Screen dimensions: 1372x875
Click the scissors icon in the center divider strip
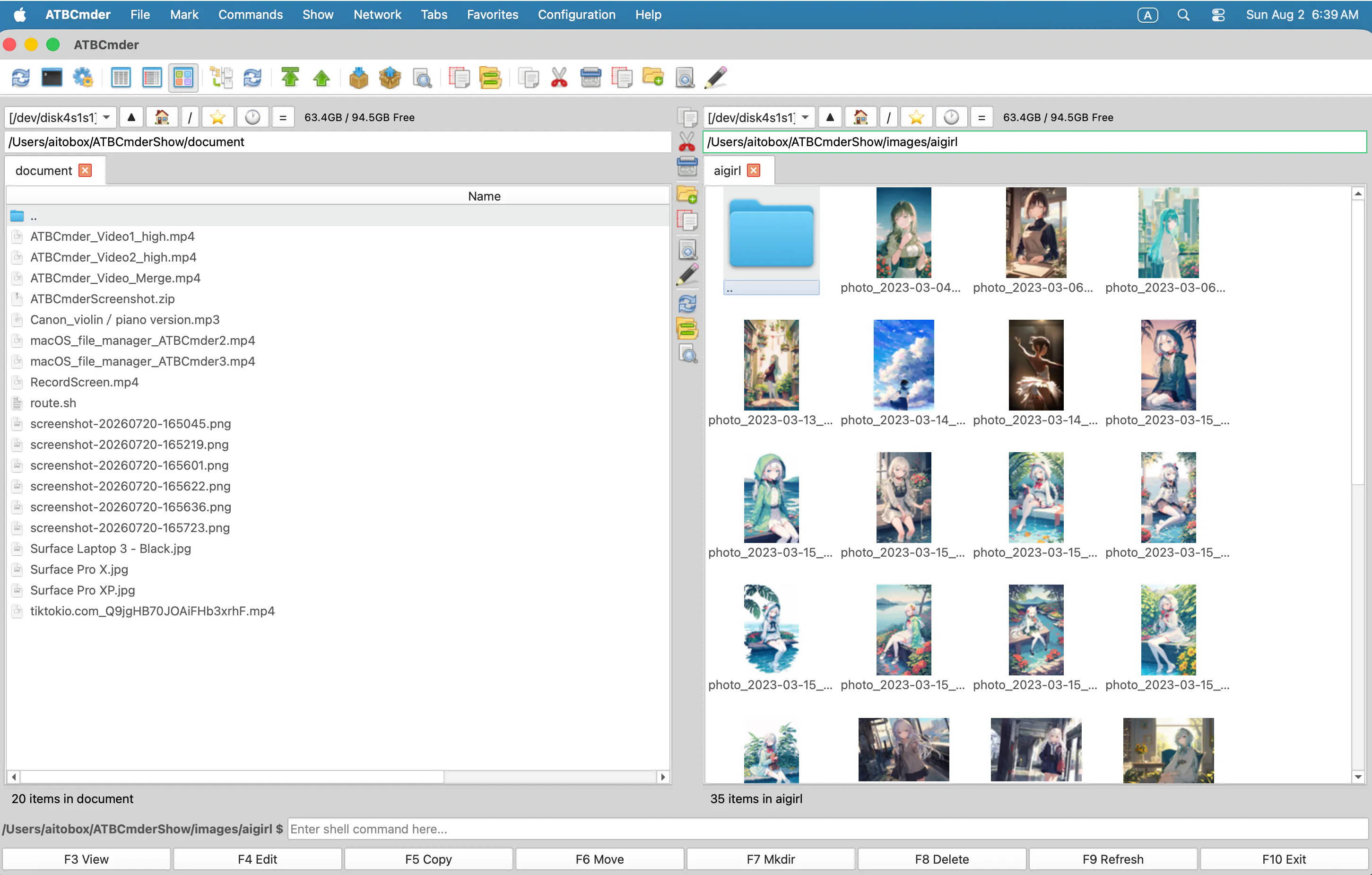click(x=688, y=142)
